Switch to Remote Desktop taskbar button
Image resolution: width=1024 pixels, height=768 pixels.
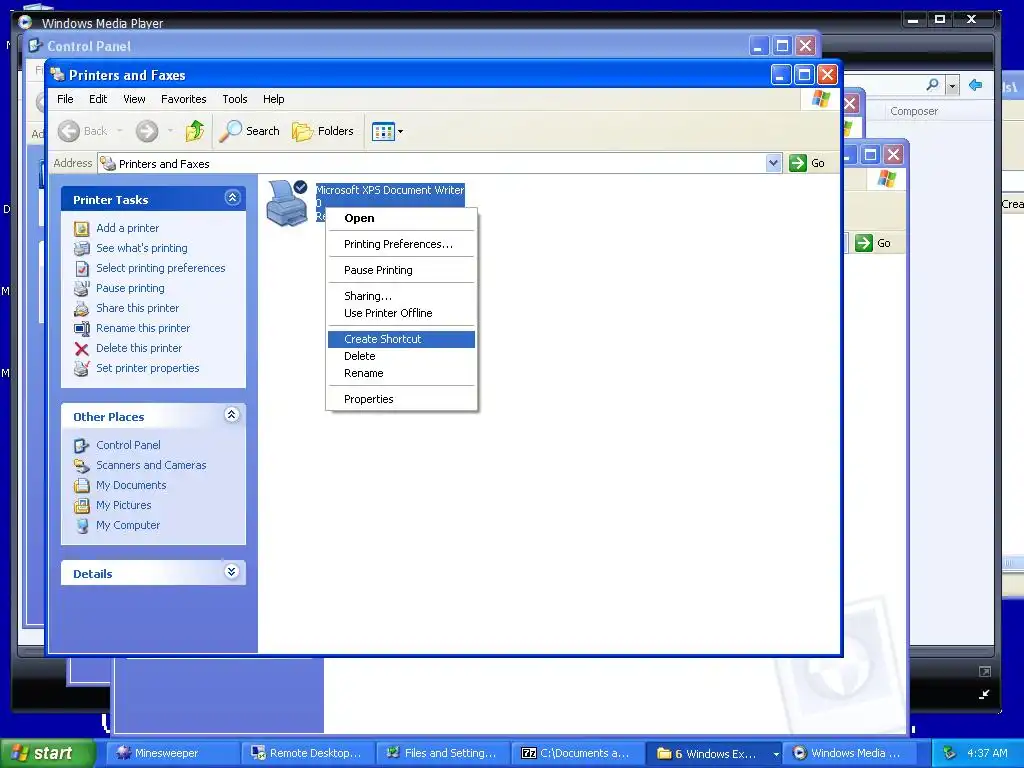tap(308, 754)
